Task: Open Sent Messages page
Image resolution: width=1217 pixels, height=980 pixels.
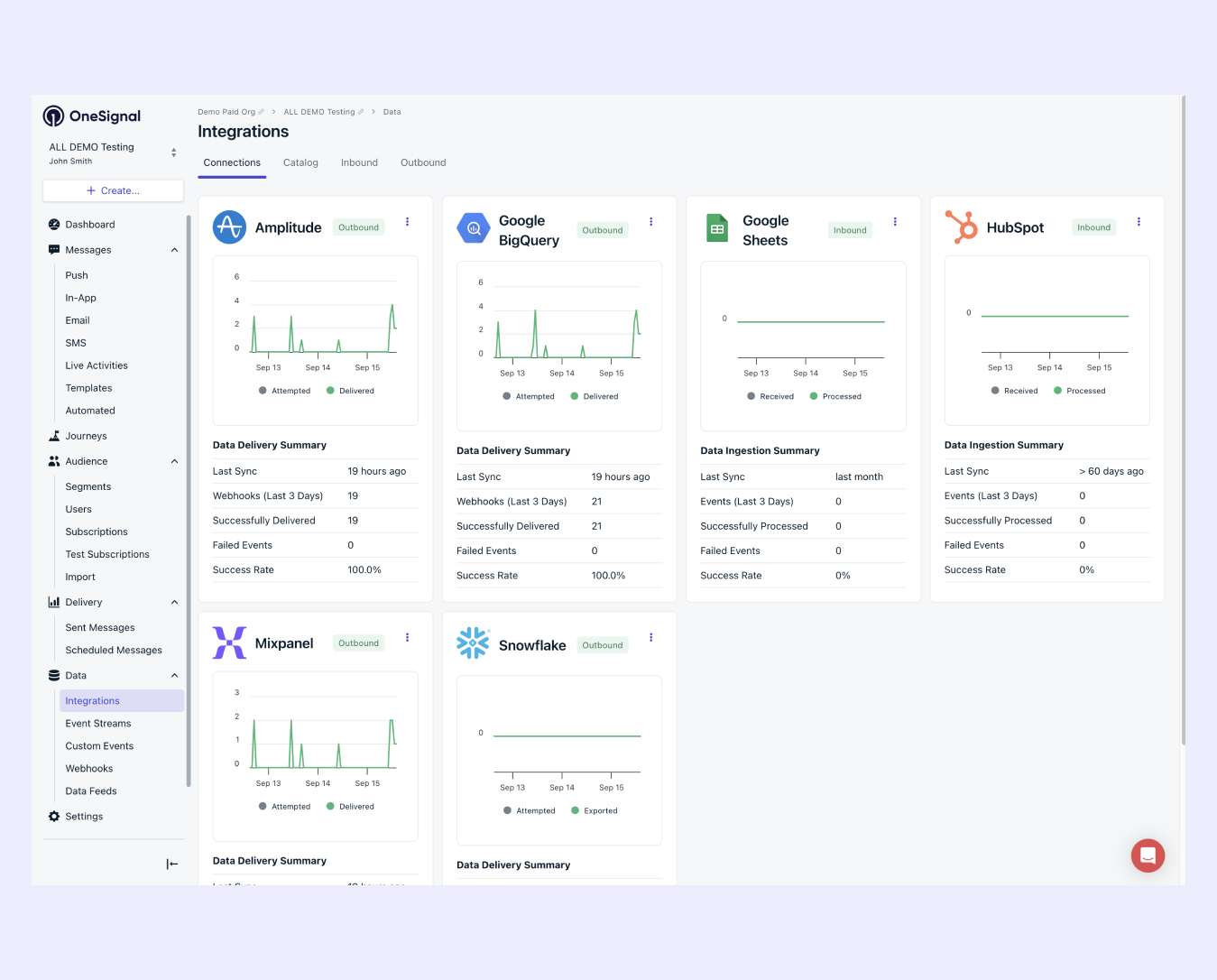Action: click(100, 627)
